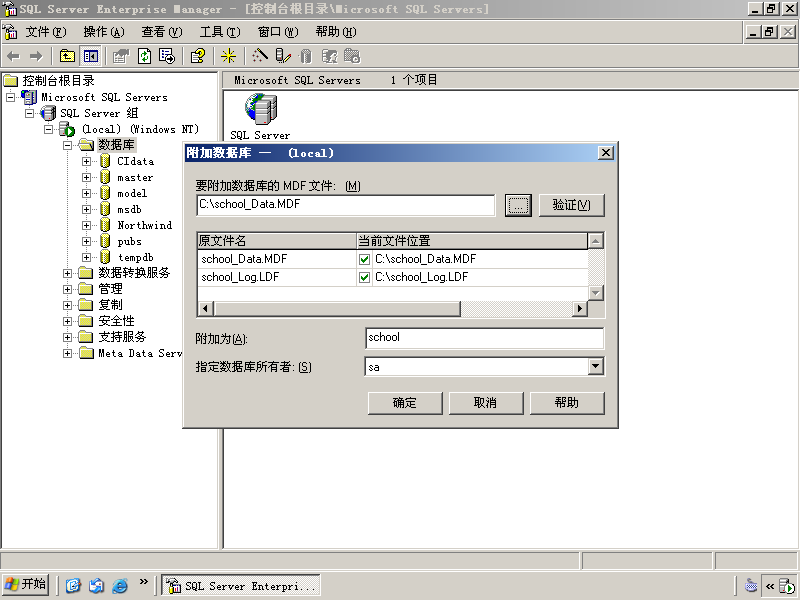Click the 确定 button
The width and height of the screenshot is (800, 600).
[405, 403]
